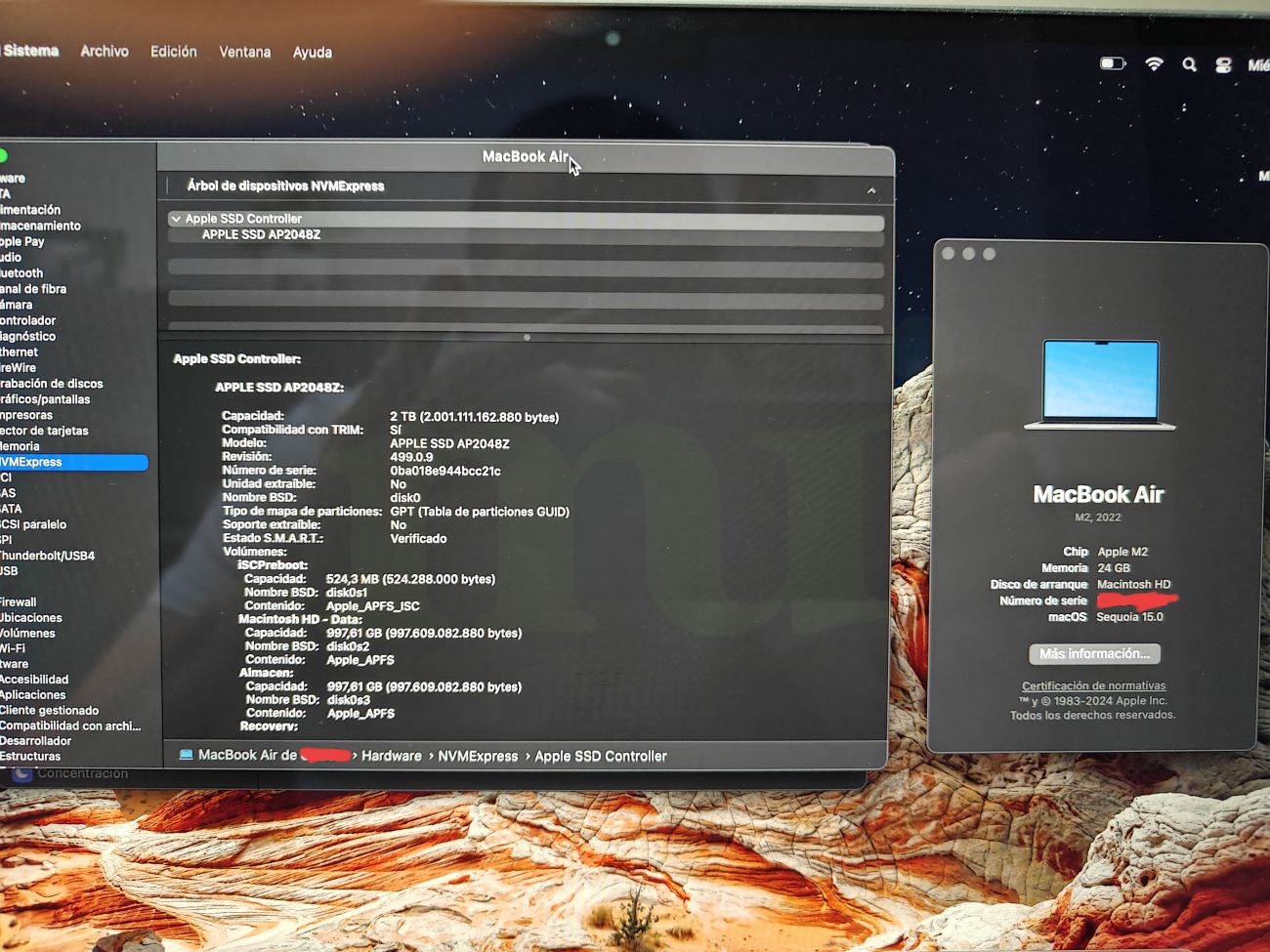
Task: Select Accesibilidad in the sidebar
Action: pyautogui.click(x=34, y=680)
